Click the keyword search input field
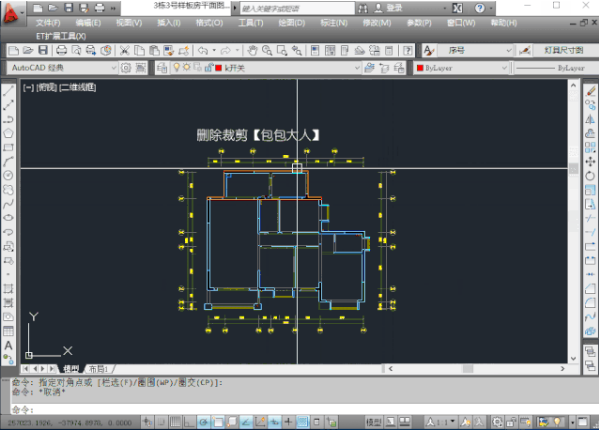Screen dimensions: 599x431 297,8
